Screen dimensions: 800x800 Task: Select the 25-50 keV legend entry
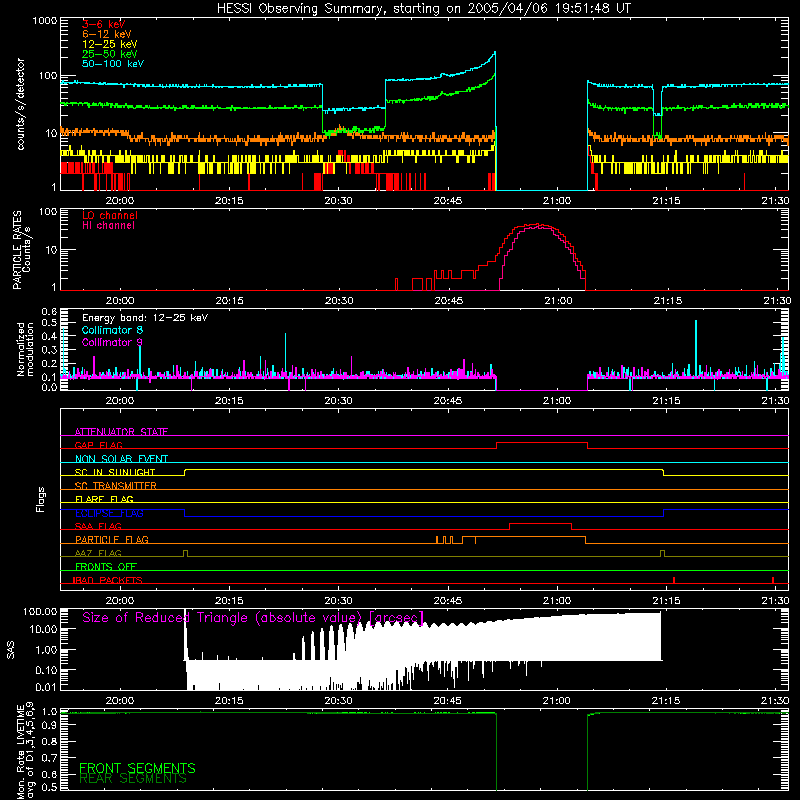[110, 54]
